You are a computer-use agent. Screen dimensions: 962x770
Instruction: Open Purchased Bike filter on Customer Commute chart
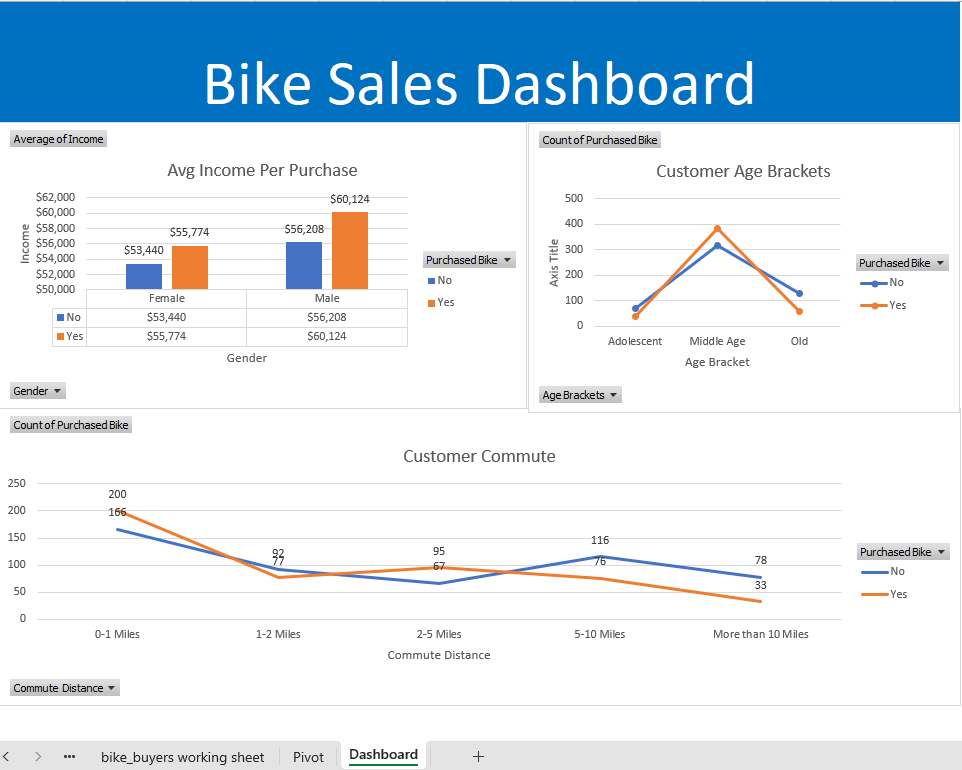pos(902,551)
